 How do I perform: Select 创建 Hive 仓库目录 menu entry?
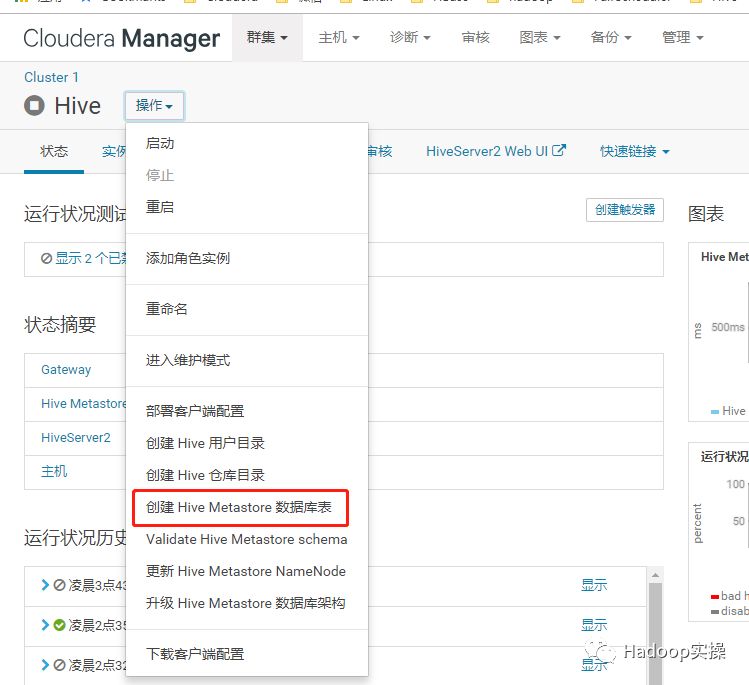coord(246,475)
